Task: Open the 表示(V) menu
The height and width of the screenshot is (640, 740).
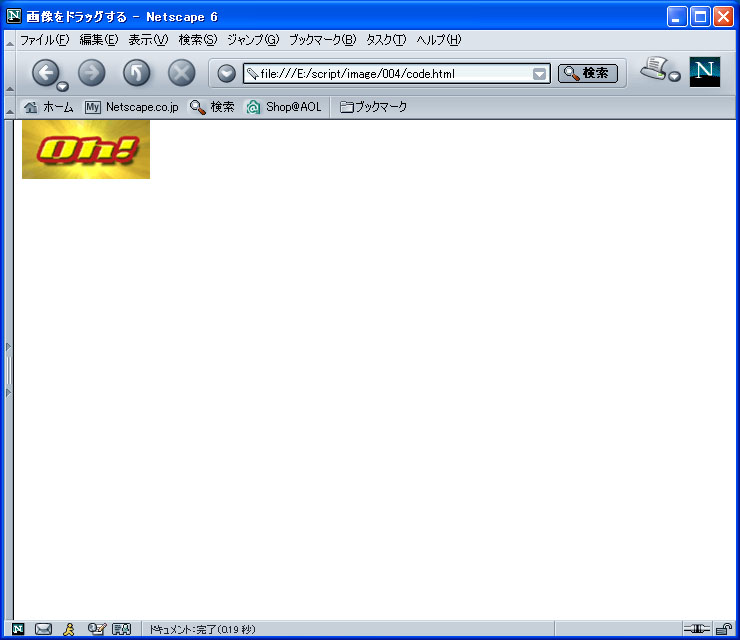Action: click(148, 40)
